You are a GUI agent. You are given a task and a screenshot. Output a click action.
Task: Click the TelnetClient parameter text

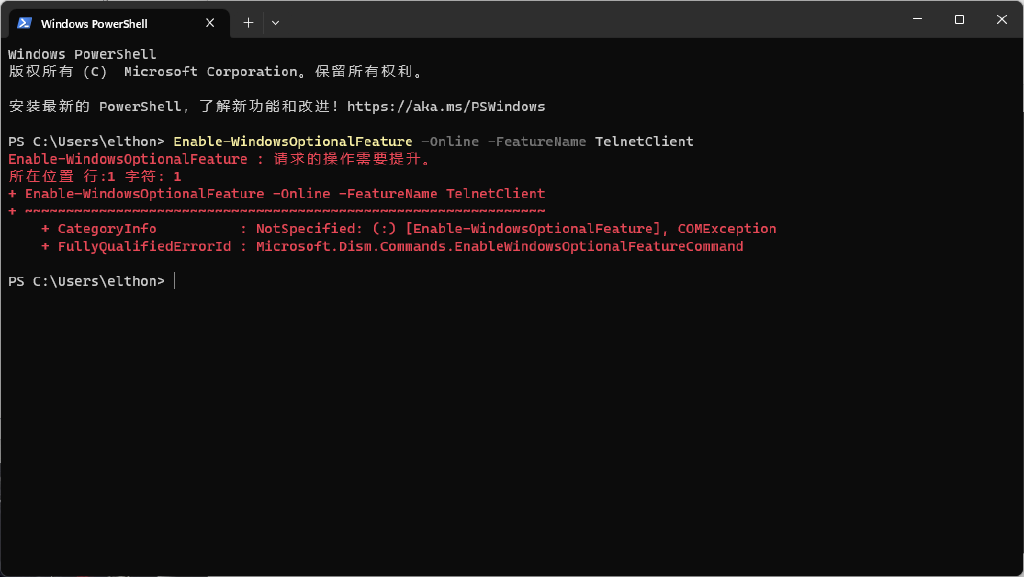click(x=644, y=141)
